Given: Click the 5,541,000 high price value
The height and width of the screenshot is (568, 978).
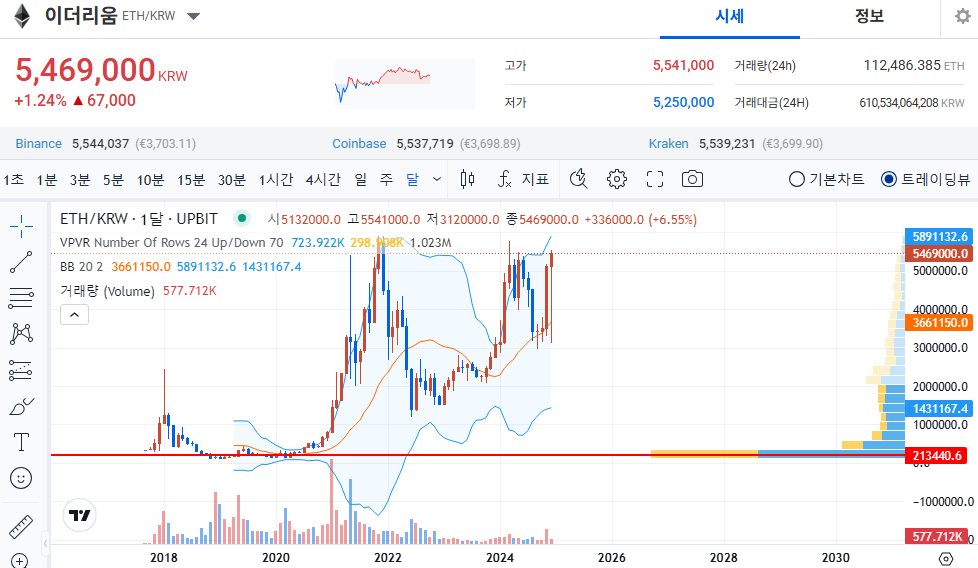Looking at the screenshot, I should point(683,65).
